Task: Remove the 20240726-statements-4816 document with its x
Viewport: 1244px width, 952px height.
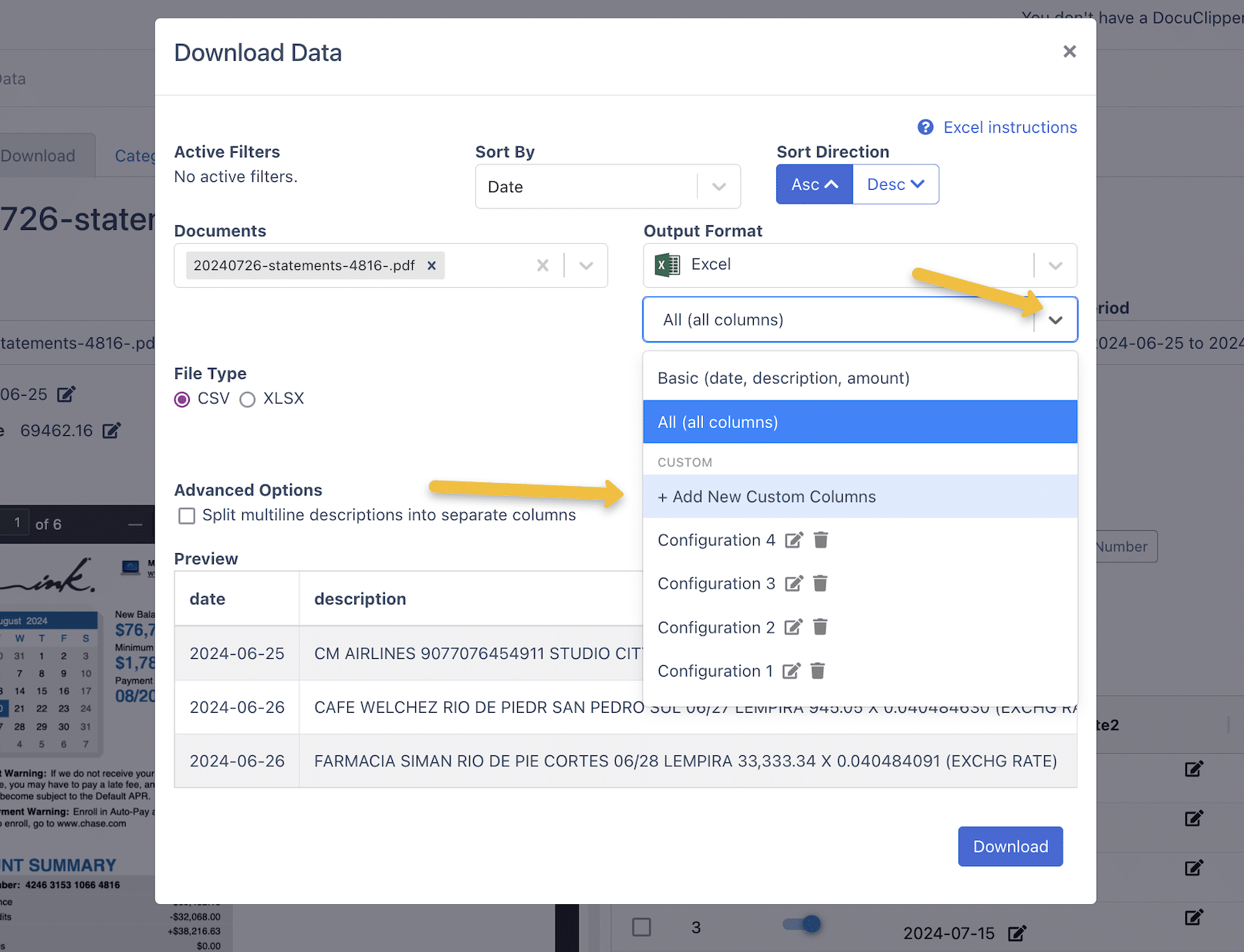Action: [x=431, y=265]
